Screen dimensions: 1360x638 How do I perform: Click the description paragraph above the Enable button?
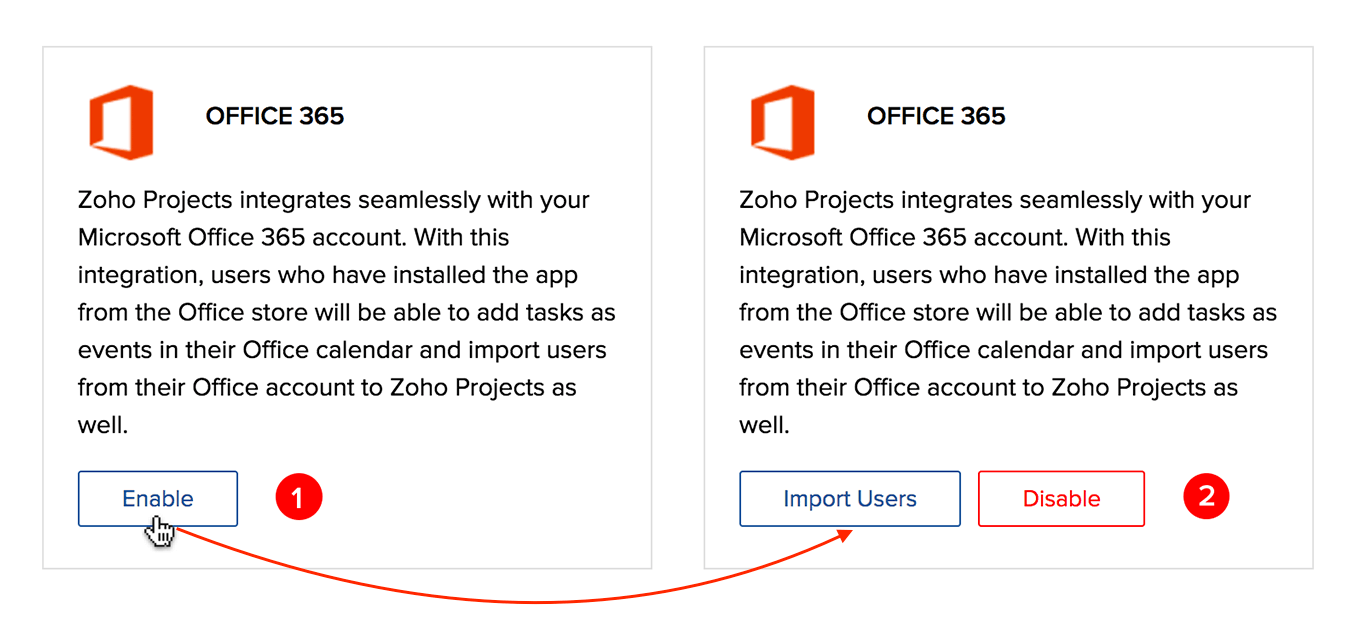[347, 312]
